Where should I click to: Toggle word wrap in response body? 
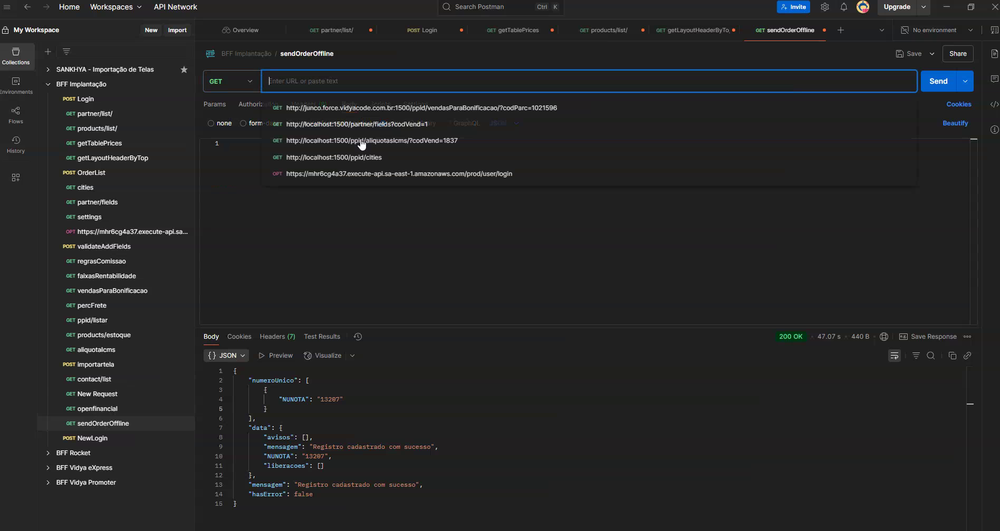(x=894, y=356)
